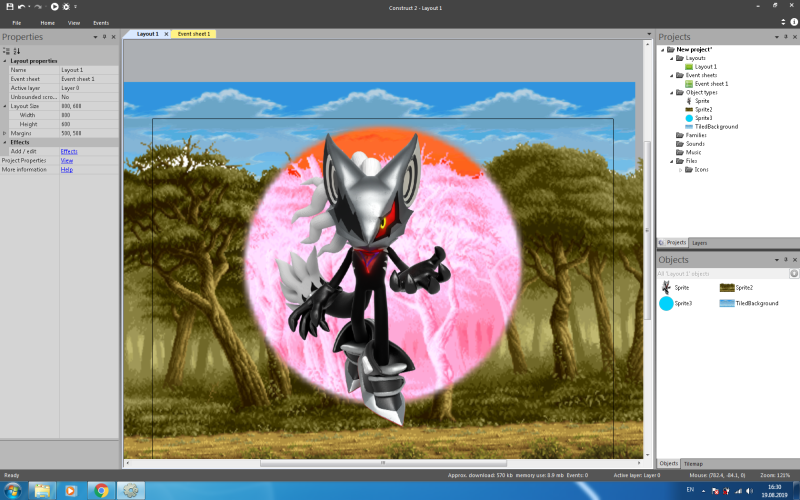Click the About info icon in the ribbon
800x500 pixels.
pos(794,22)
